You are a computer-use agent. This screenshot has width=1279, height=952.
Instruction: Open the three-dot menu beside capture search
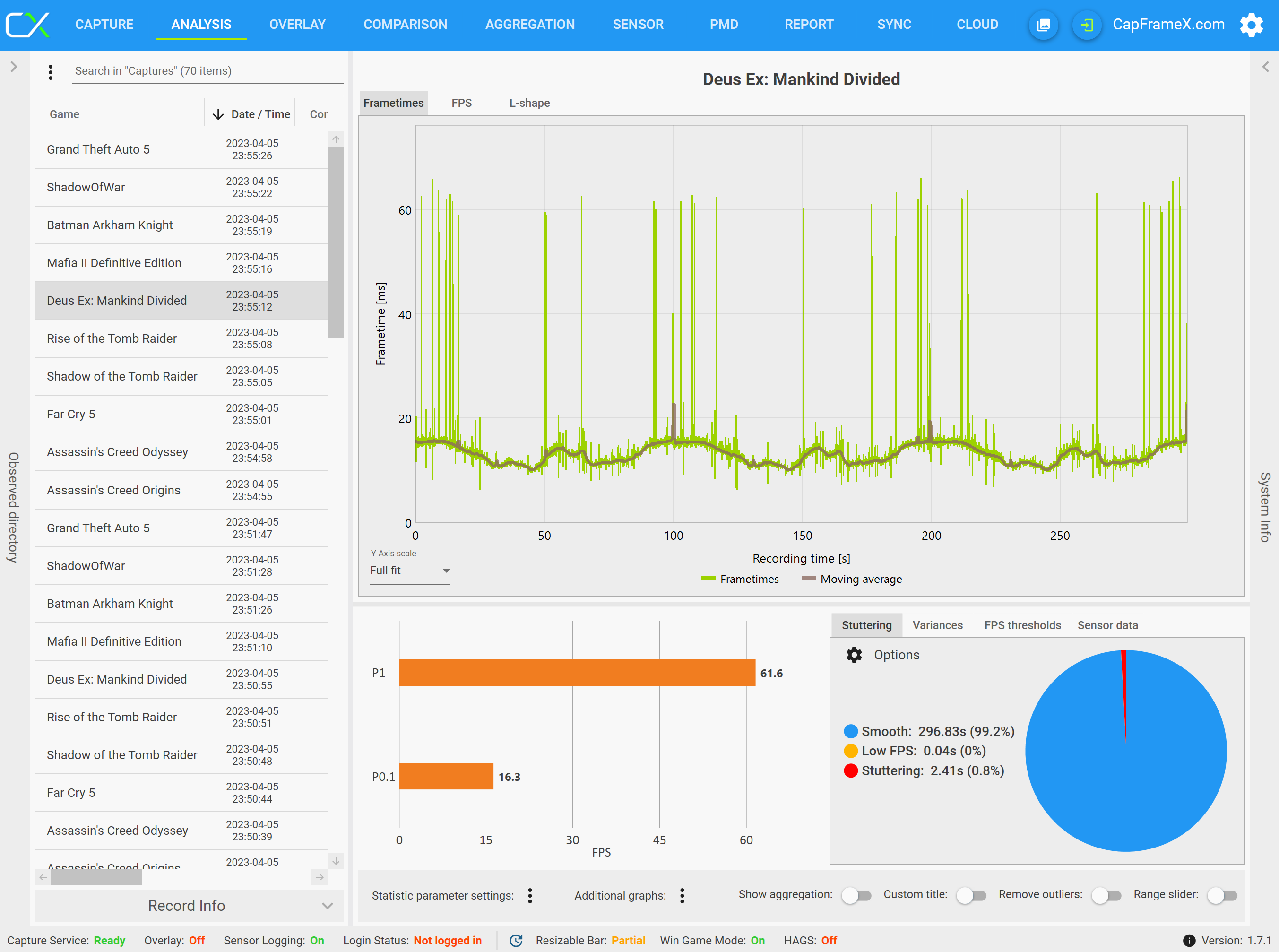tap(51, 71)
